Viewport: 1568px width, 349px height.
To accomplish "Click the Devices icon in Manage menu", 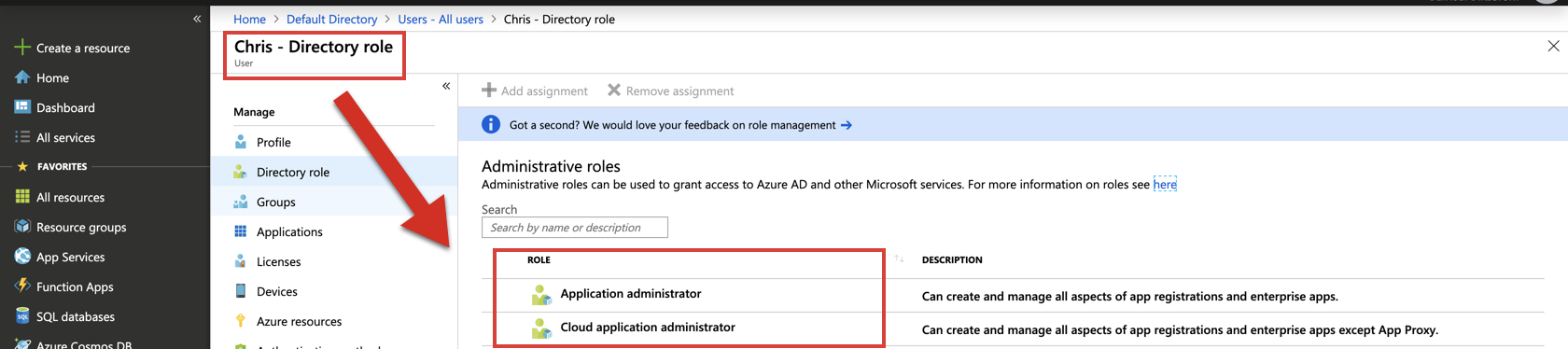I will (241, 291).
